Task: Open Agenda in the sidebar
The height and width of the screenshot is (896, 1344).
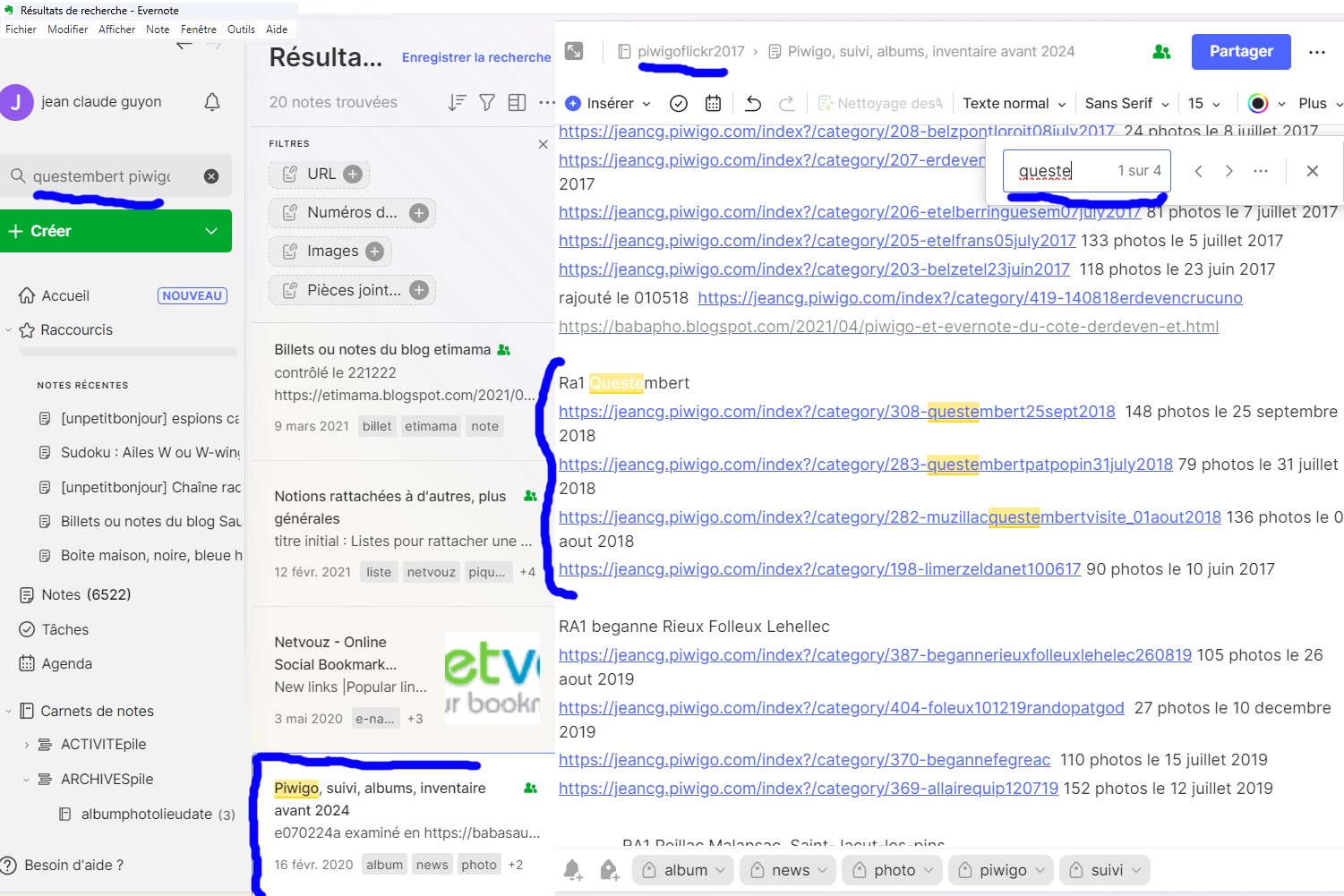Action: 66,663
